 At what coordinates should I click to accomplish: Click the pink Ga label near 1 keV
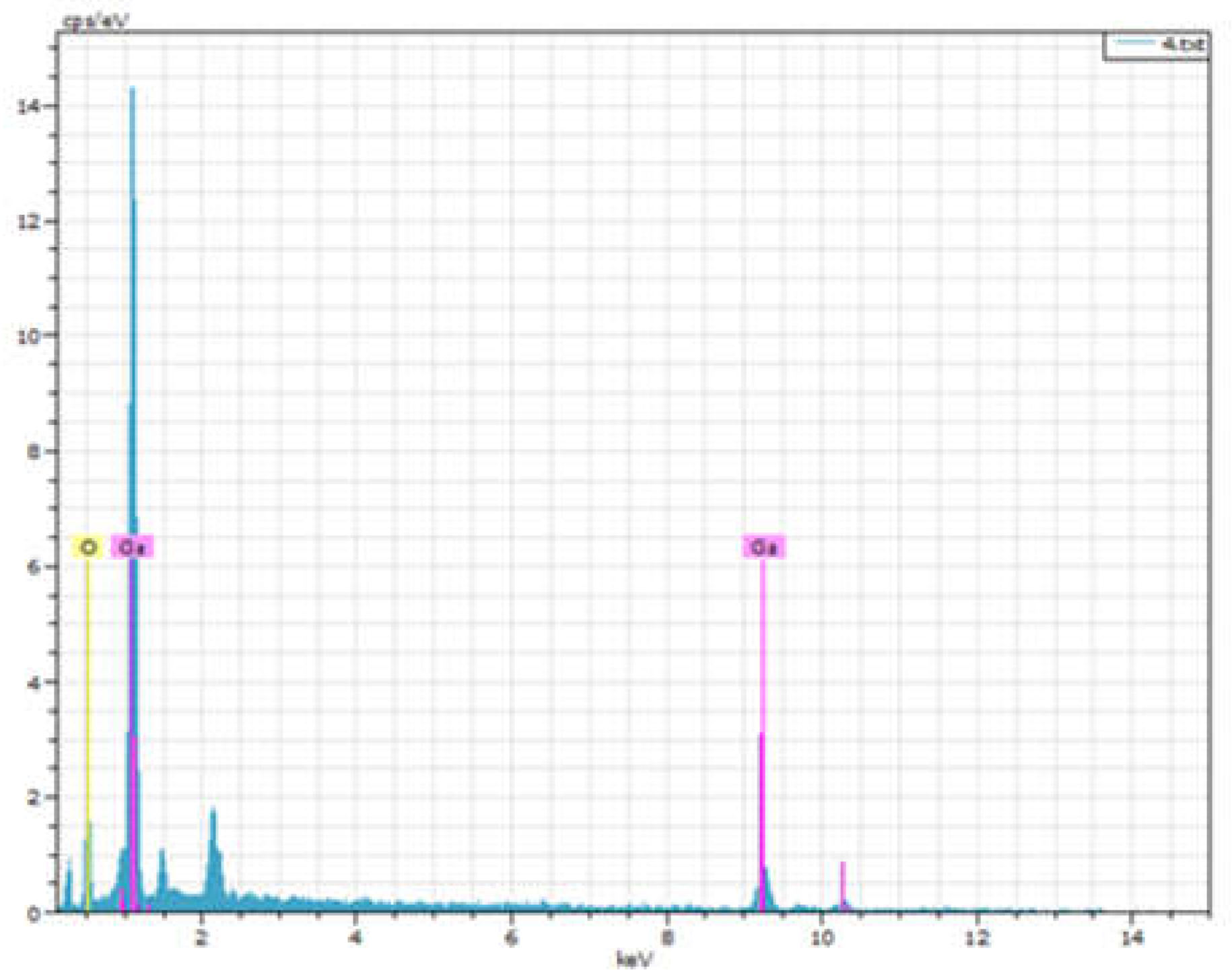[x=132, y=547]
